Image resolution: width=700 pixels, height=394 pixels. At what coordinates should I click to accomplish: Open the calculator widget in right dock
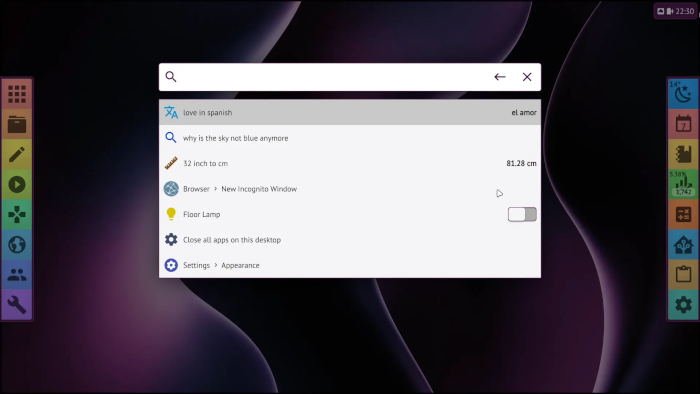point(683,215)
